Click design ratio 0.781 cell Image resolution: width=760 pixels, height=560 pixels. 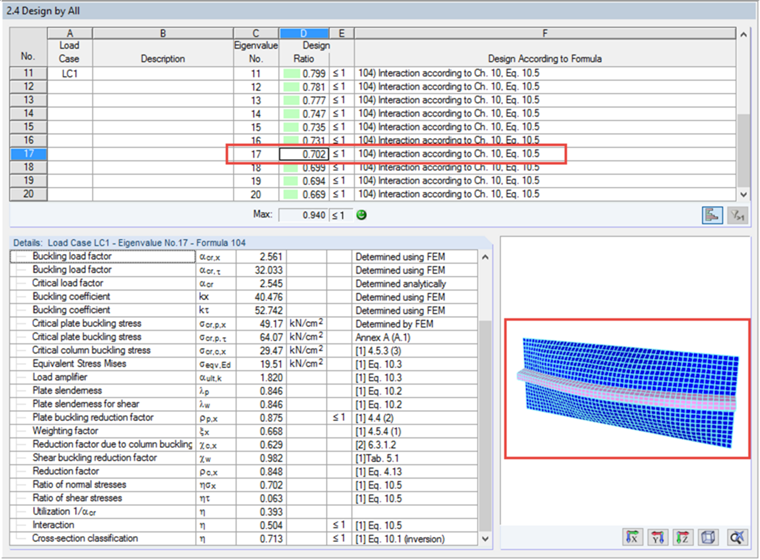click(x=304, y=87)
